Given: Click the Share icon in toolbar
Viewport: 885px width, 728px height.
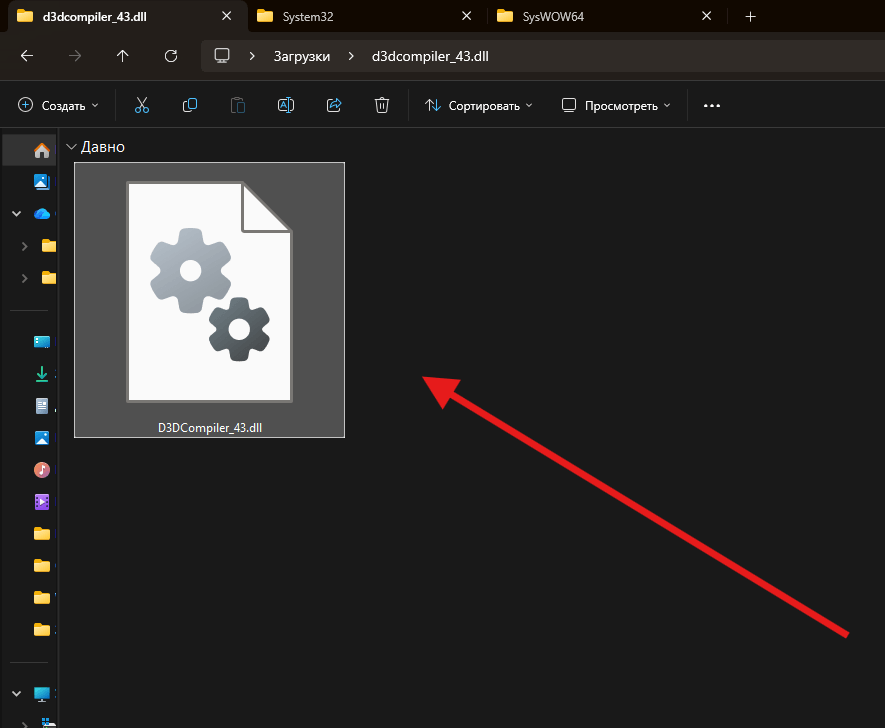Looking at the screenshot, I should pyautogui.click(x=334, y=105).
